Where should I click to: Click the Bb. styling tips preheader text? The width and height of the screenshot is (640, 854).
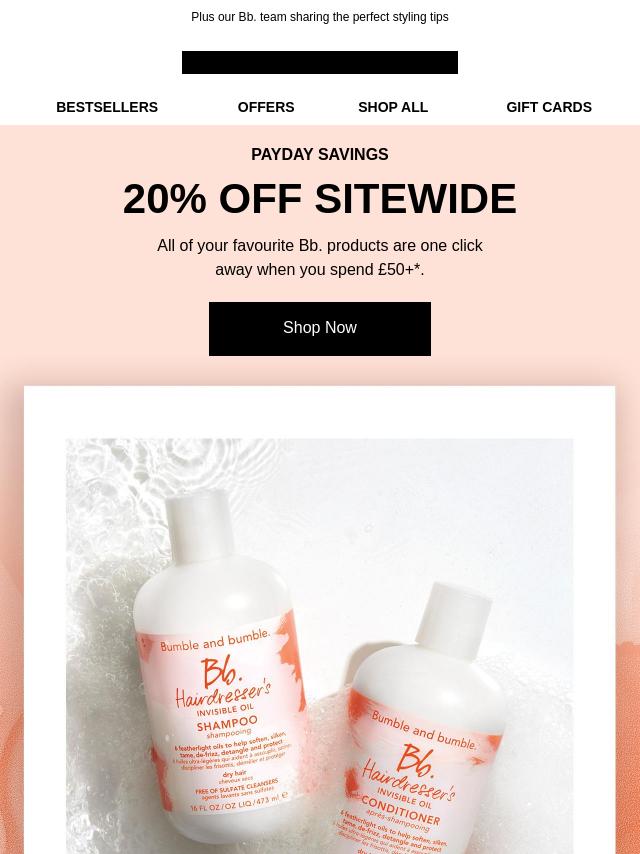(x=320, y=17)
